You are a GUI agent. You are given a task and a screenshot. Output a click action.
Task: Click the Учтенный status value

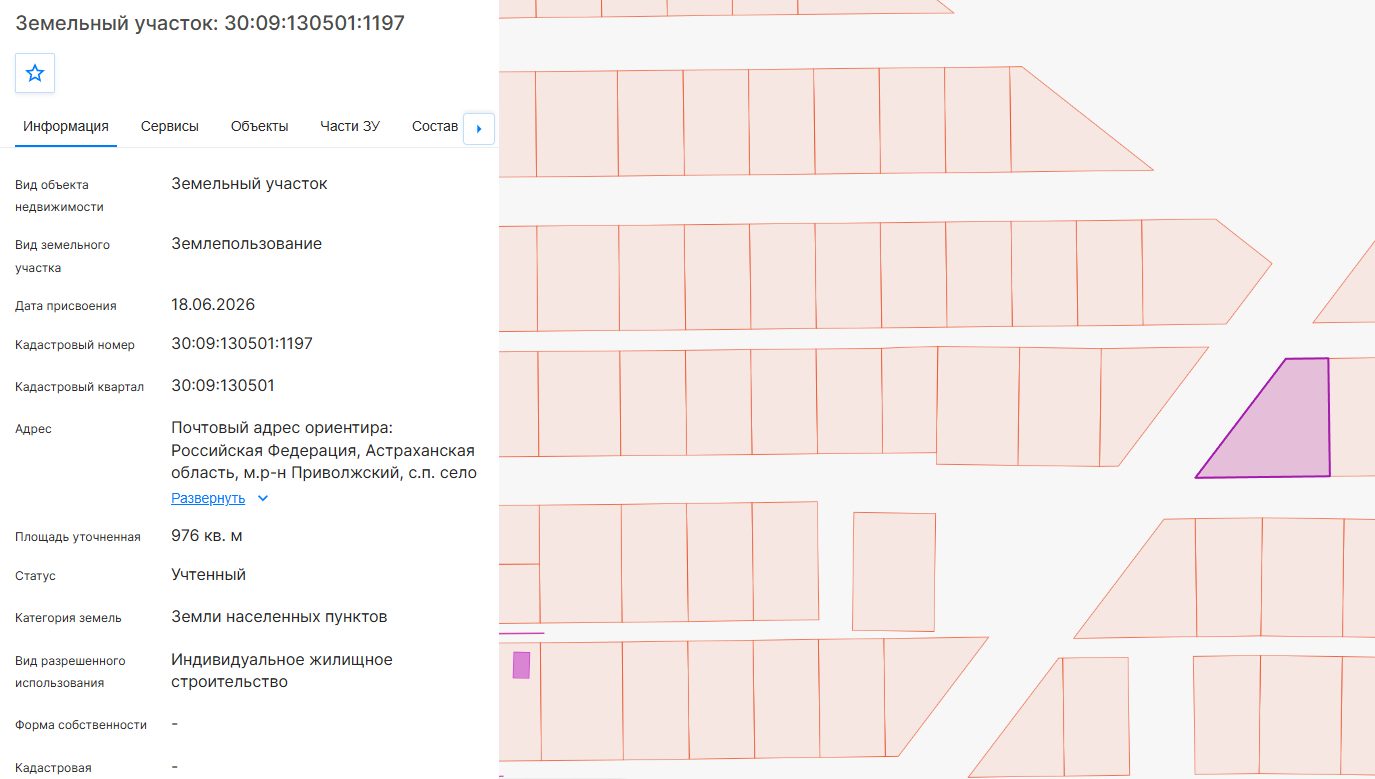pyautogui.click(x=208, y=574)
